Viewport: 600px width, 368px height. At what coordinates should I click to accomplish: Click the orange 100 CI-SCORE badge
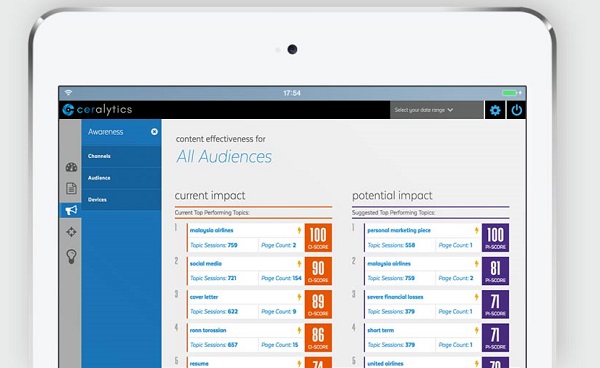click(x=318, y=238)
